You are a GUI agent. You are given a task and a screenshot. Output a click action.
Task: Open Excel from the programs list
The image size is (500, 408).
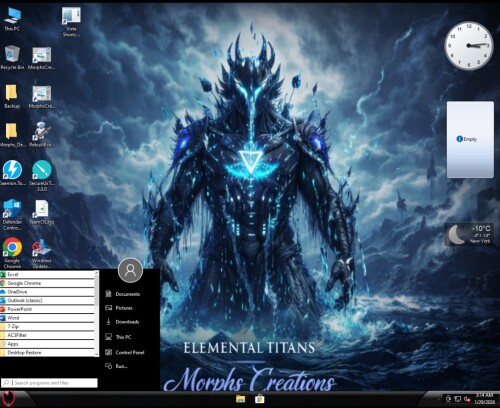47,274
